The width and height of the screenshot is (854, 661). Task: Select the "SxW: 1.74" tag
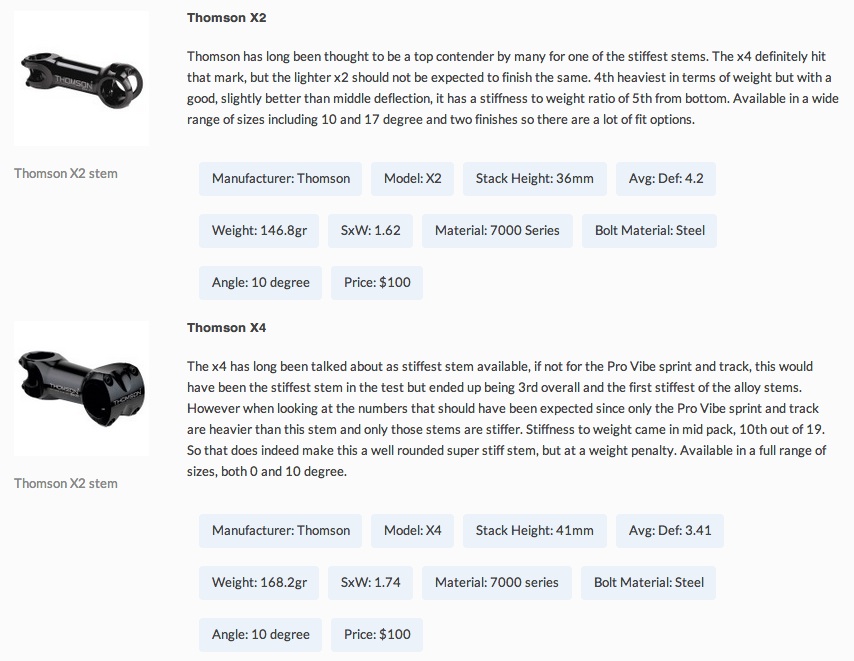(370, 583)
